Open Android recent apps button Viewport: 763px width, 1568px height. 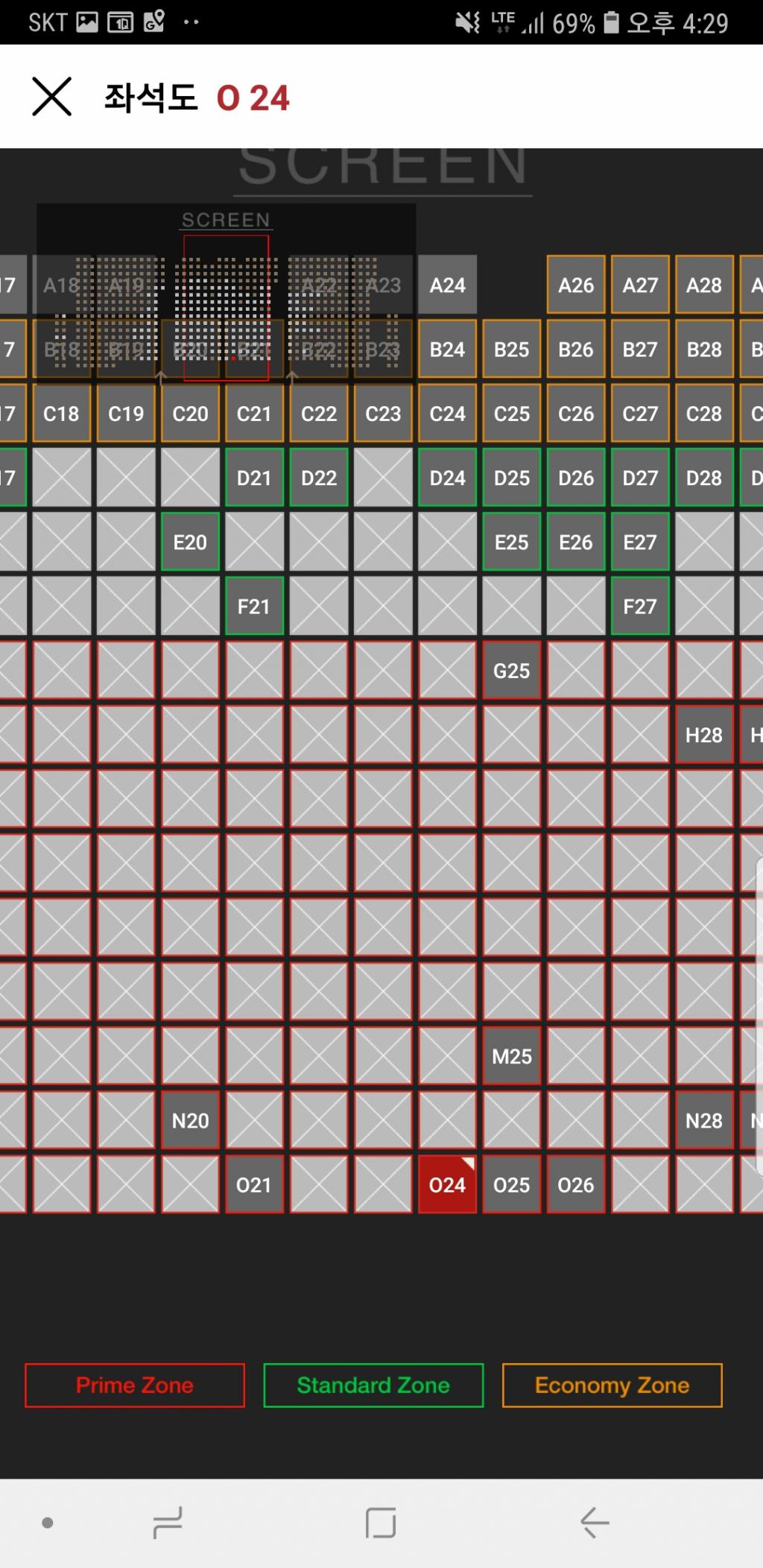168,1523
